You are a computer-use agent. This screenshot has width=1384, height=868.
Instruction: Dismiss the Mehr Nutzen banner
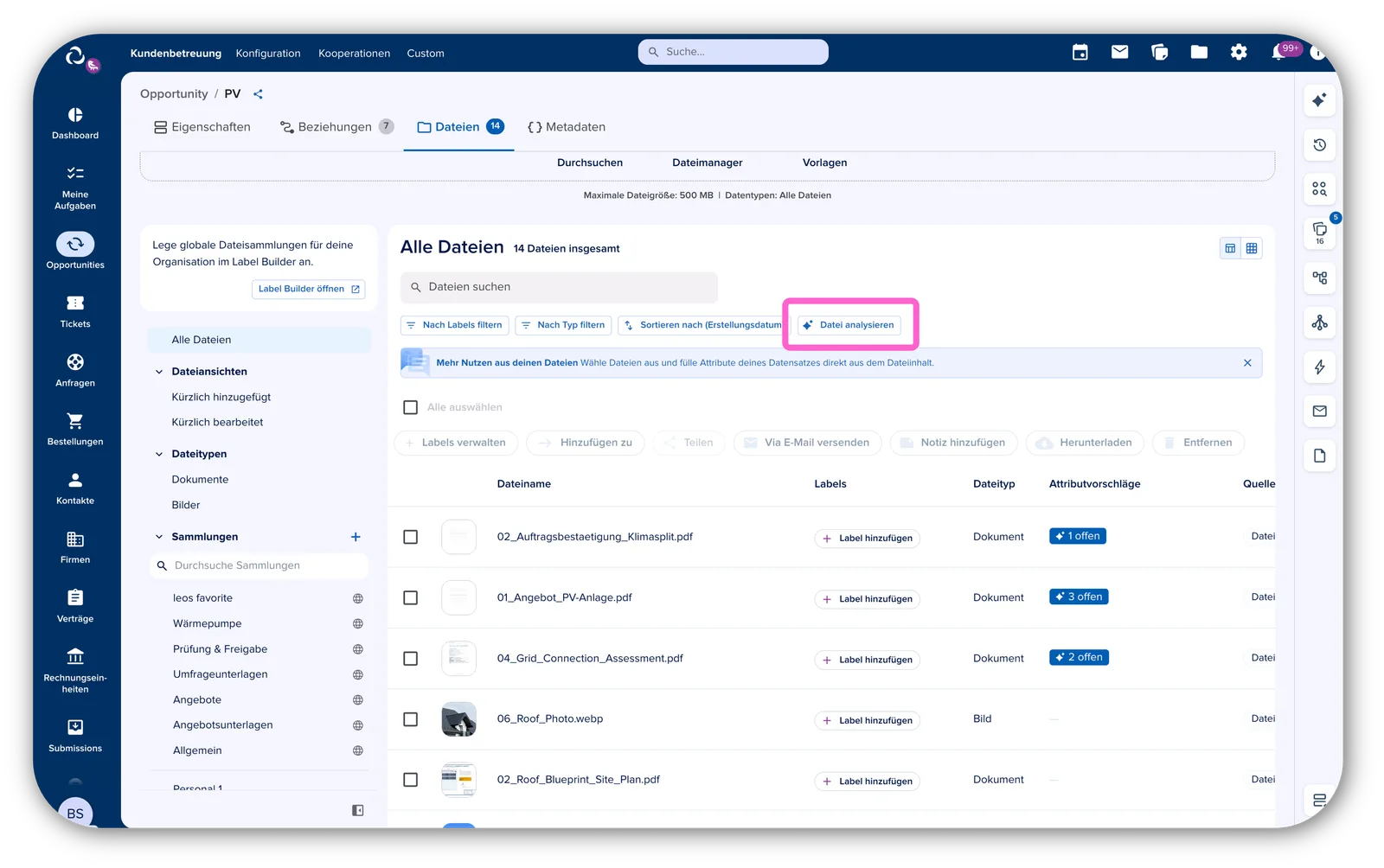coord(1247,363)
